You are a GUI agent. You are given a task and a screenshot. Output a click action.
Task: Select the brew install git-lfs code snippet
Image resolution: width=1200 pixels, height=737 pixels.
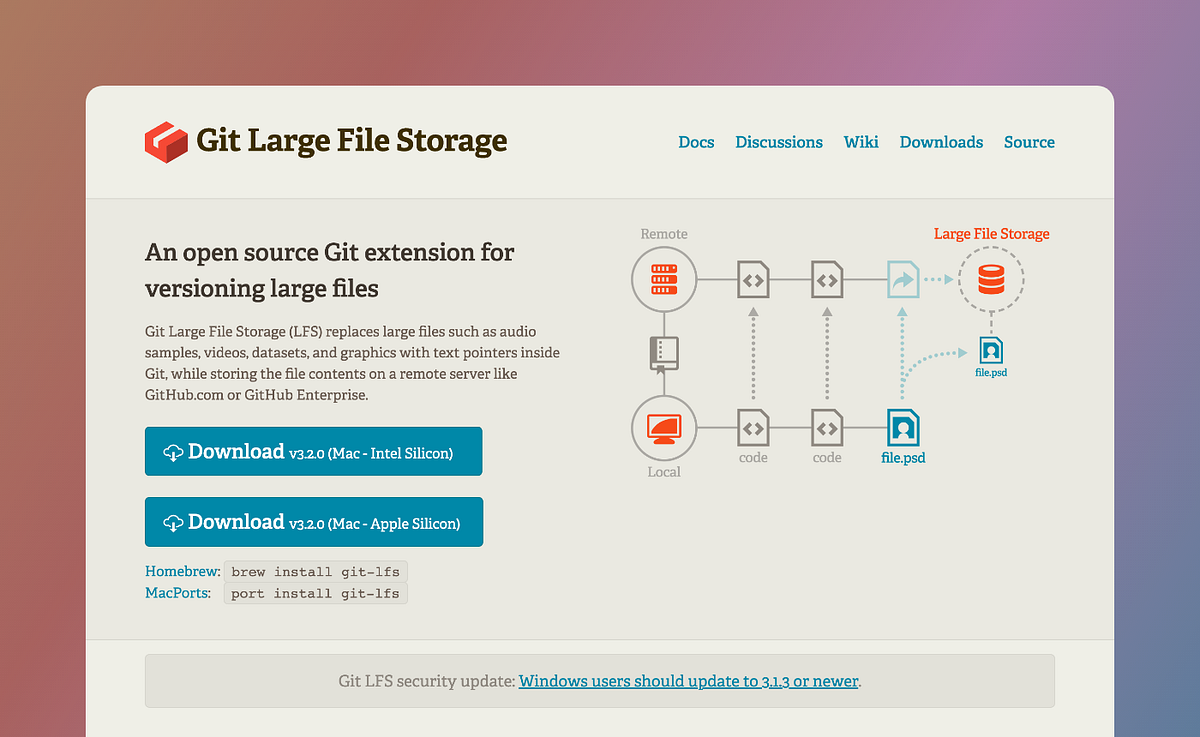tap(315, 571)
